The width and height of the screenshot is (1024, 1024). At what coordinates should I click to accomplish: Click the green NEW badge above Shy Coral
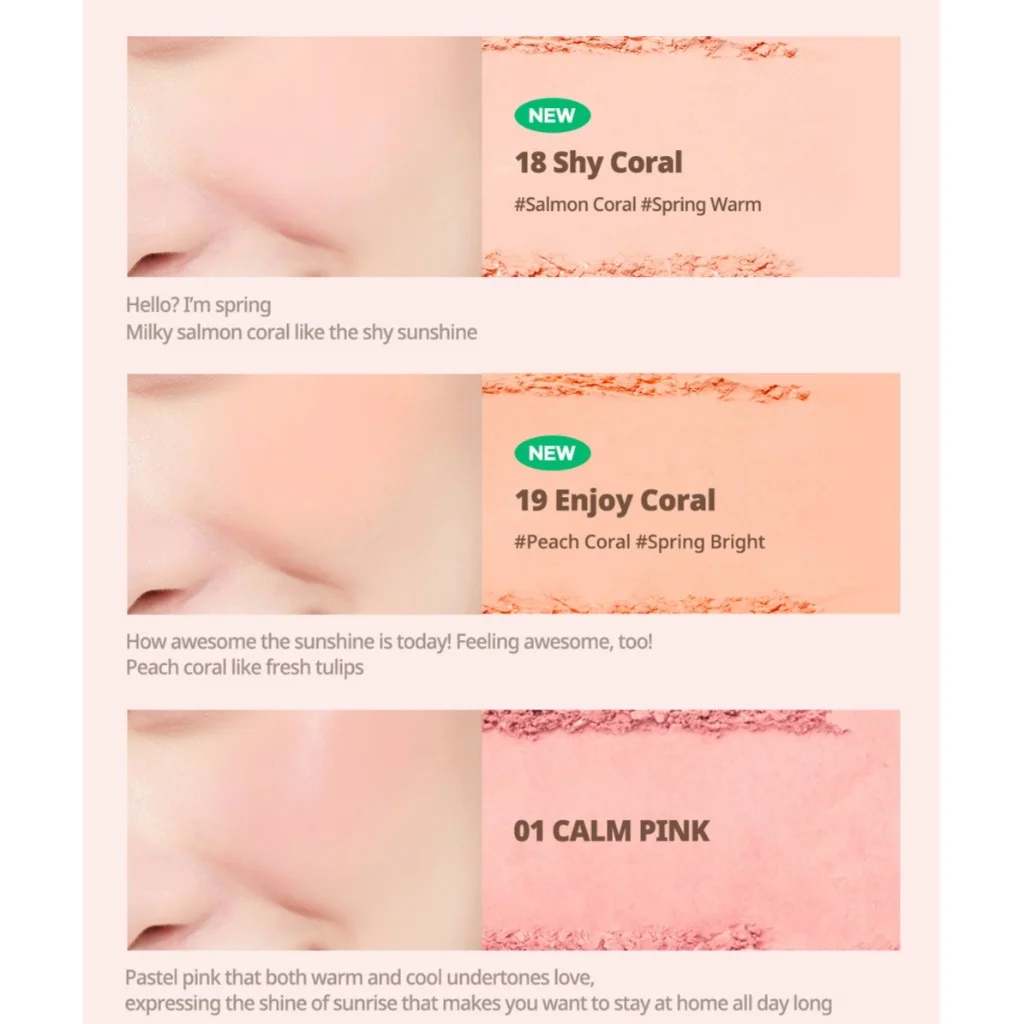click(552, 116)
